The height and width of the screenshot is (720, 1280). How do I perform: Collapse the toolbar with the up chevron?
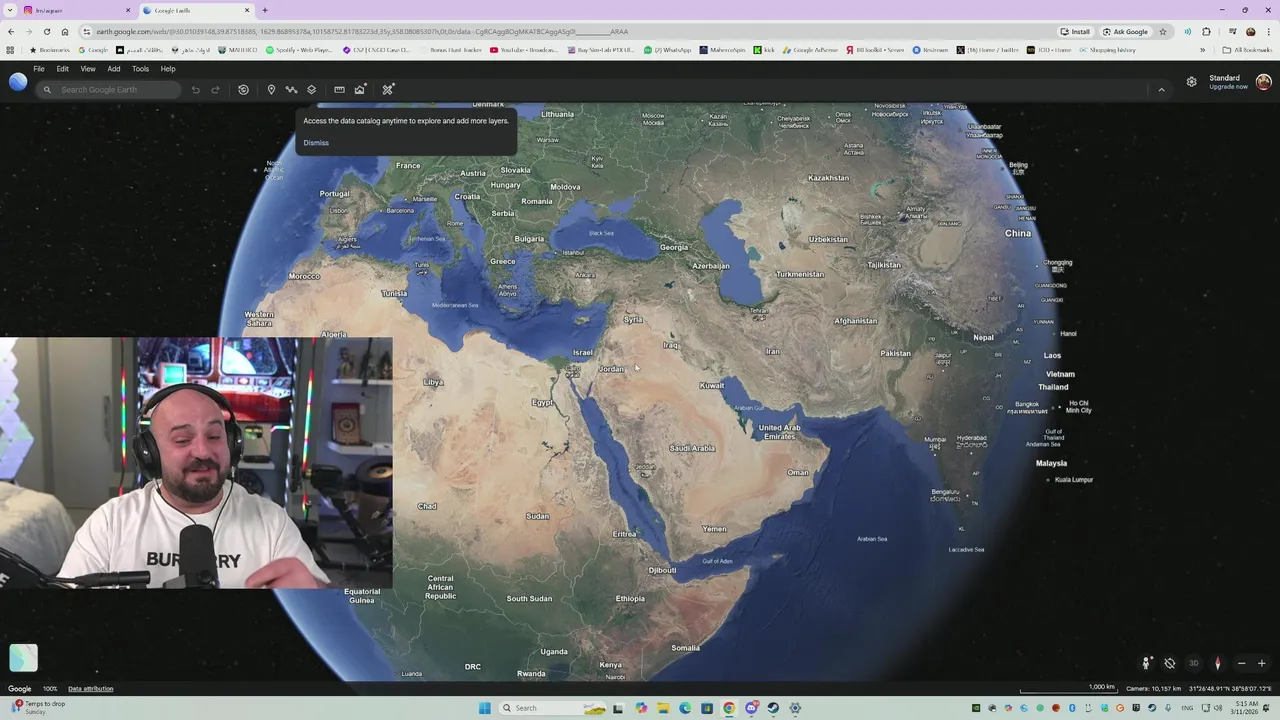tap(1161, 90)
